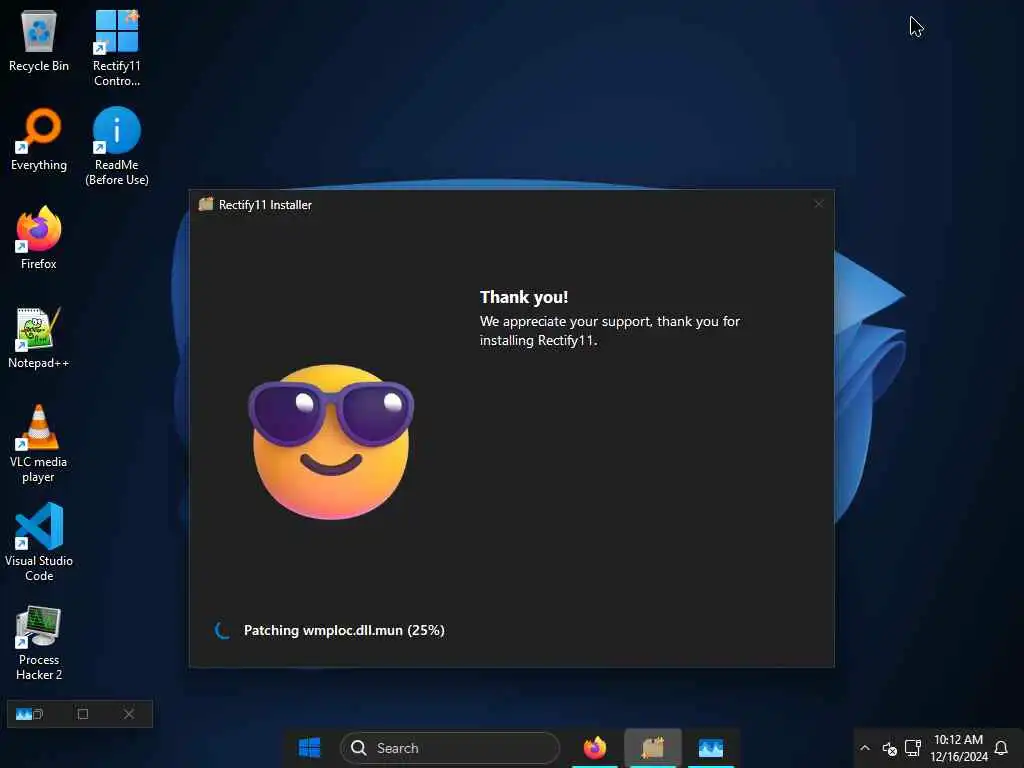The image size is (1024, 768).
Task: Open the notifications bell icon
Action: (1000, 748)
